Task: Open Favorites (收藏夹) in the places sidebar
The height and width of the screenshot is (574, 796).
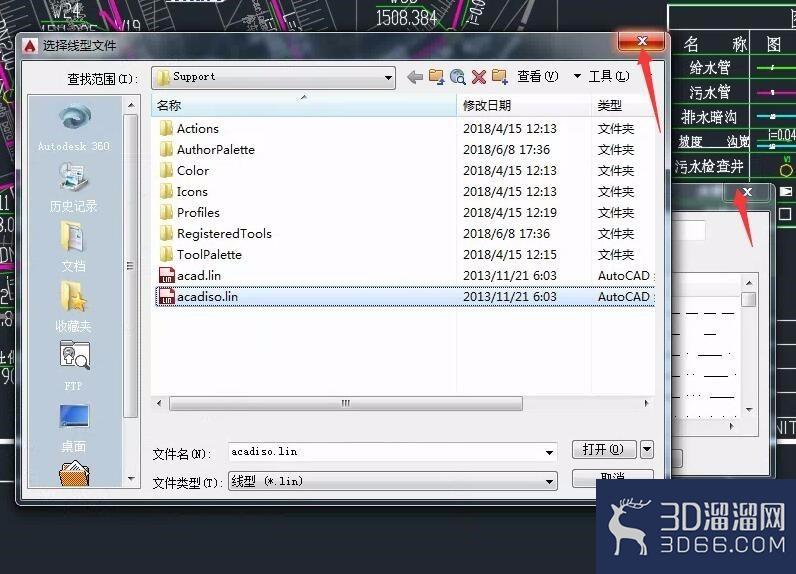Action: [x=74, y=307]
